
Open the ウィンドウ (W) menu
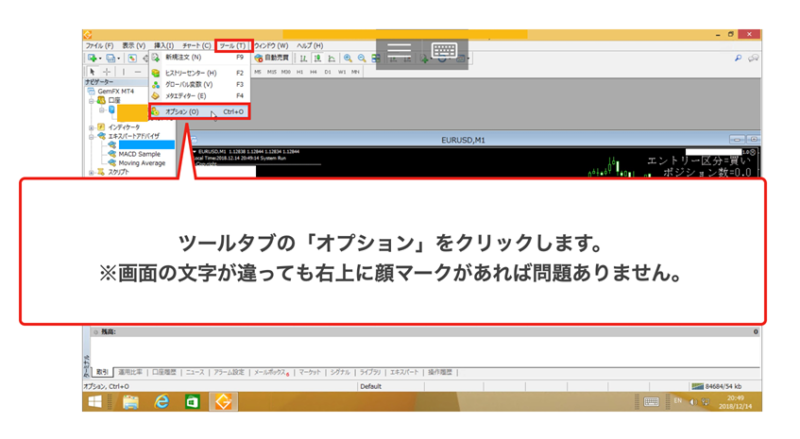point(271,46)
